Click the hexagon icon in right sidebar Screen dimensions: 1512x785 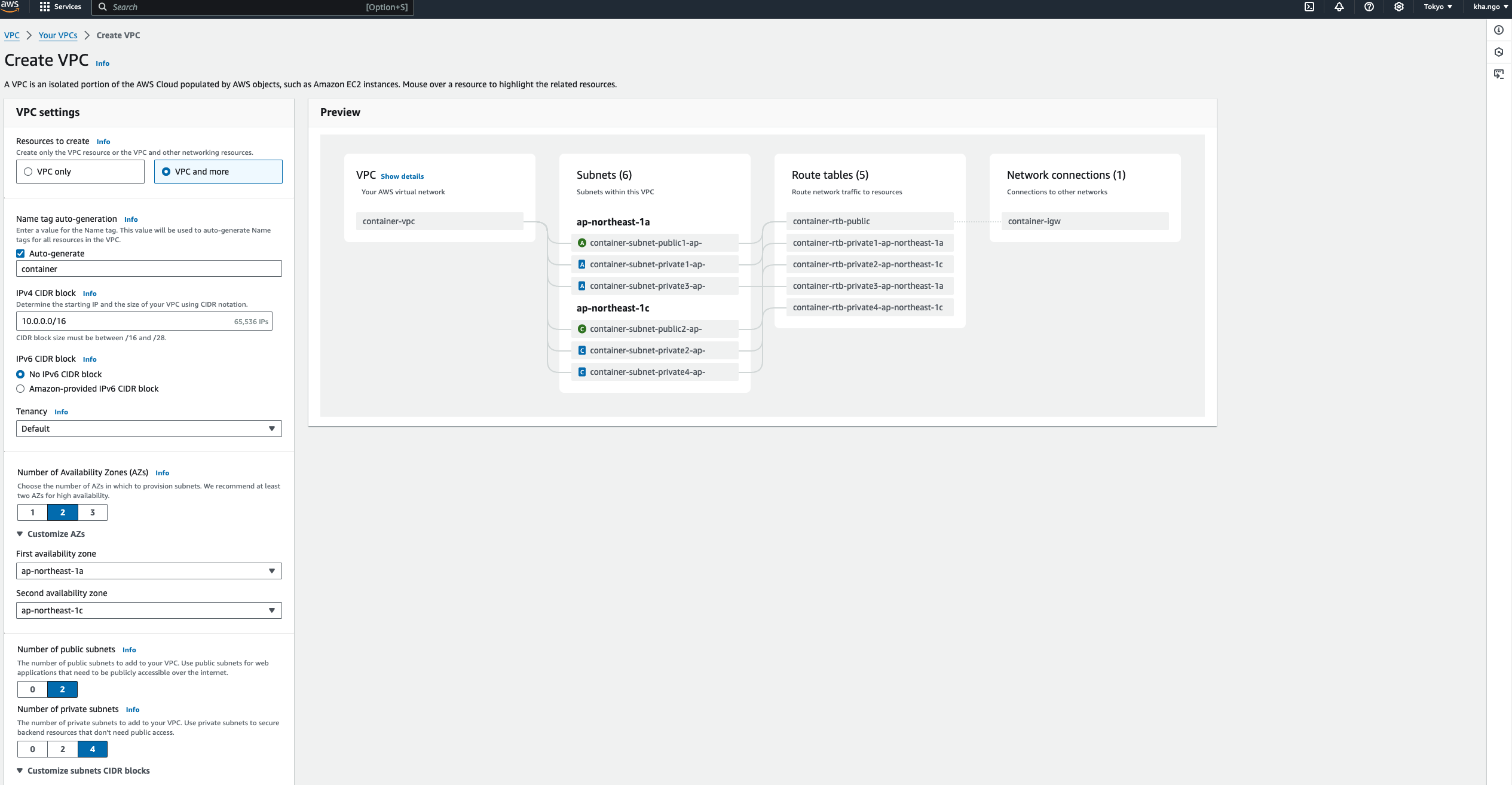tap(1499, 52)
